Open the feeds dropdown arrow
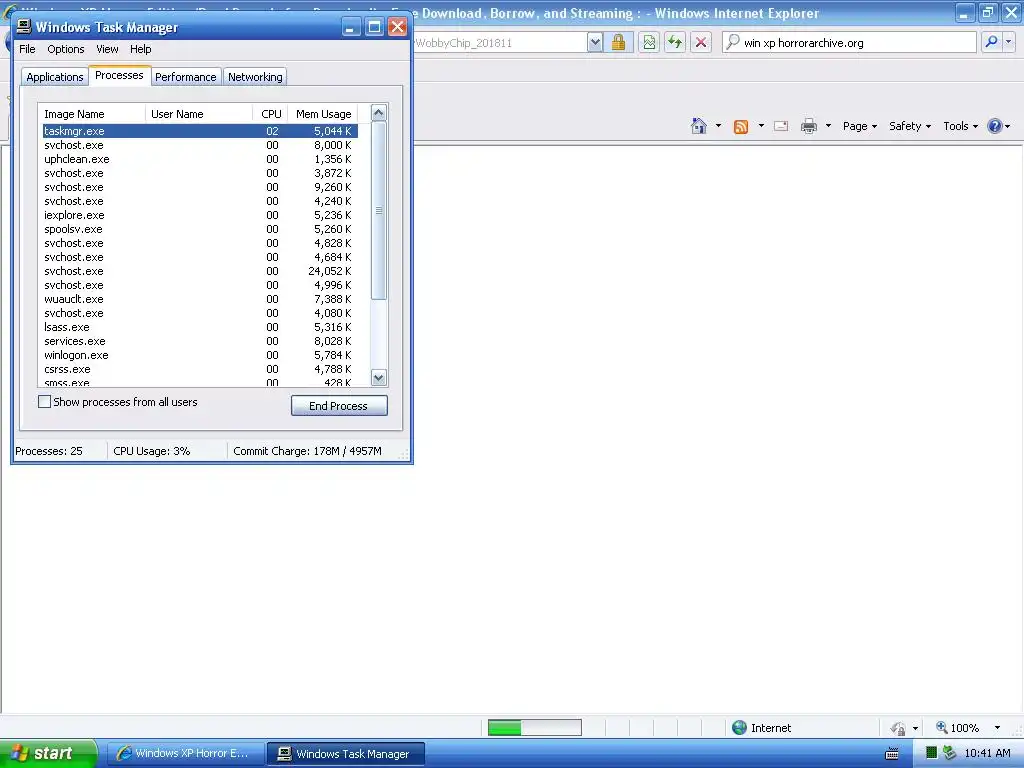Screen dimensions: 1024x768 761,126
